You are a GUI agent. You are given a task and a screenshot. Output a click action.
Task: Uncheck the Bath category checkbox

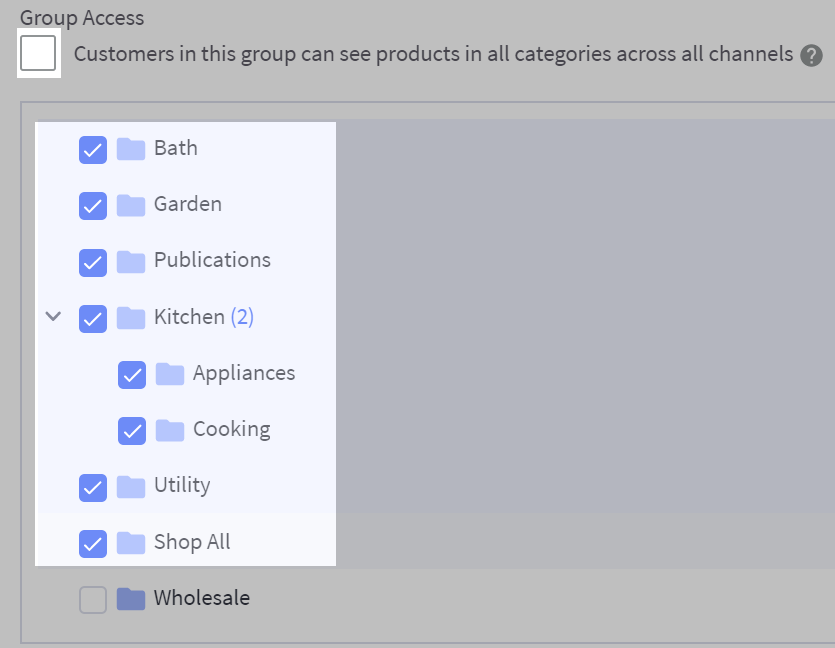(92, 149)
